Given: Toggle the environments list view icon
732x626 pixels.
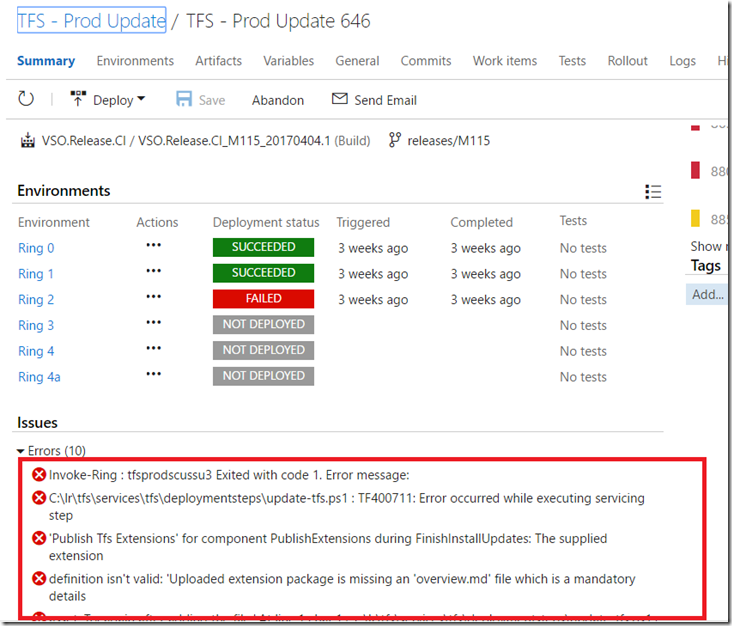Looking at the screenshot, I should click(x=653, y=191).
